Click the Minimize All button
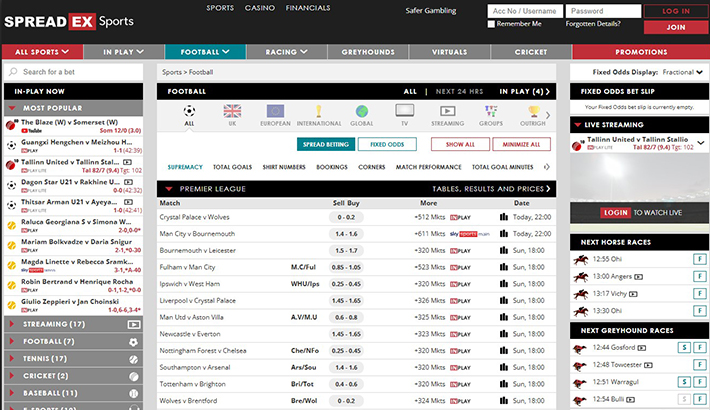The width and height of the screenshot is (710, 410). pos(521,144)
